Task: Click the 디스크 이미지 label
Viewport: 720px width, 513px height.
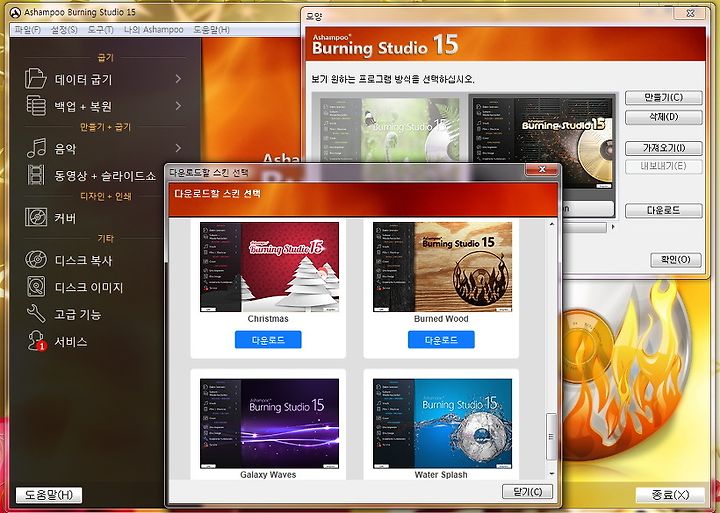Action: click(x=89, y=288)
